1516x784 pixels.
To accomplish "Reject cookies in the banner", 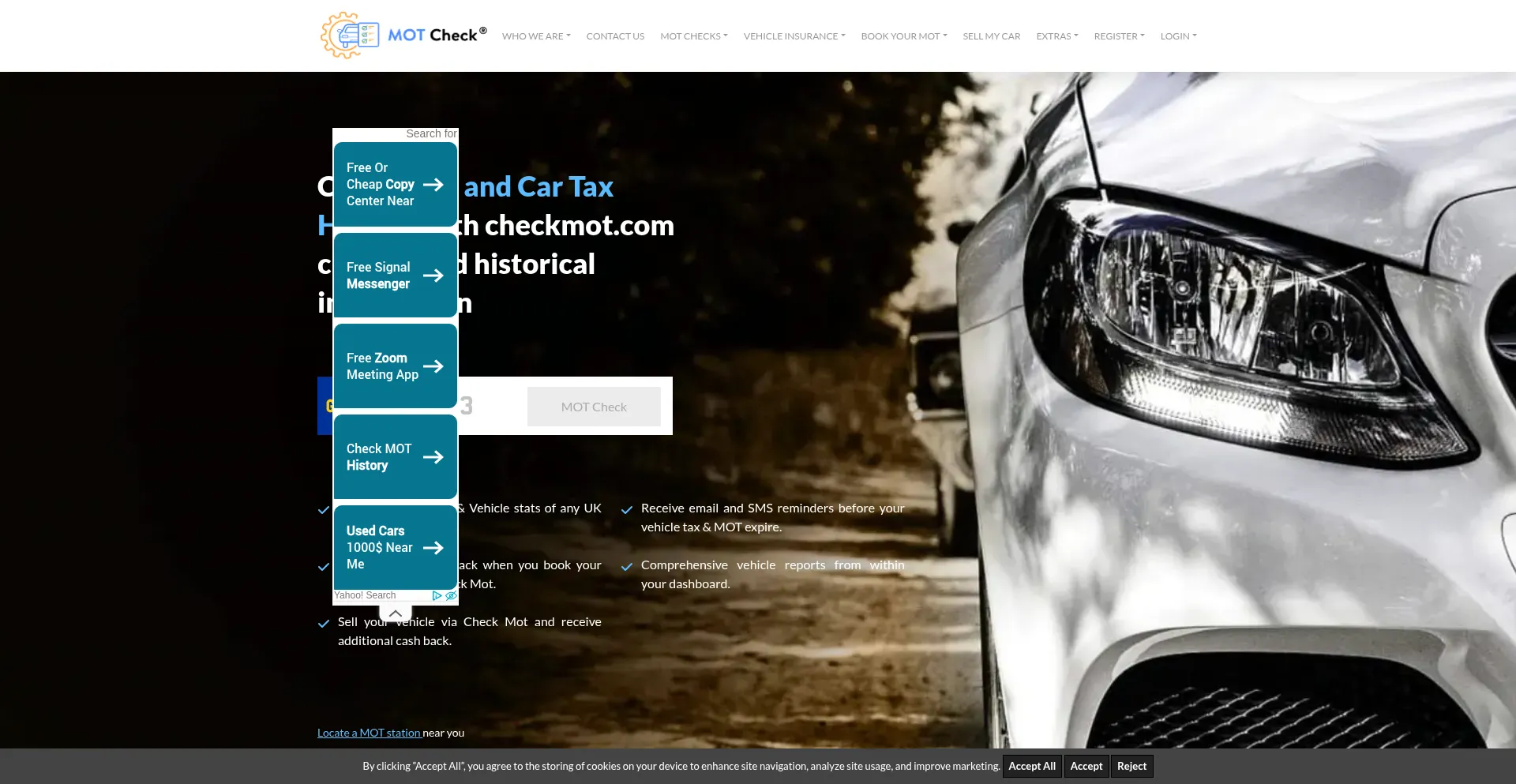I will [x=1131, y=766].
